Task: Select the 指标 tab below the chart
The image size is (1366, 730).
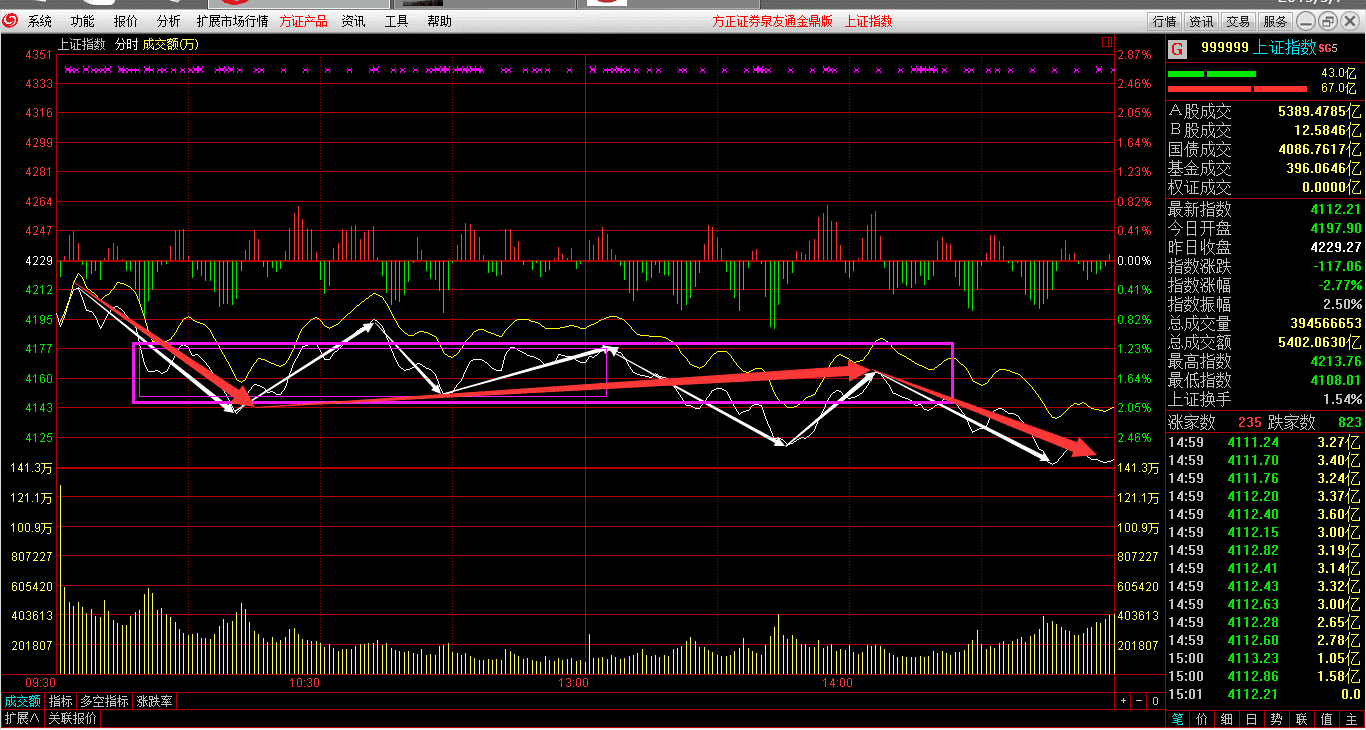Action: tap(61, 702)
